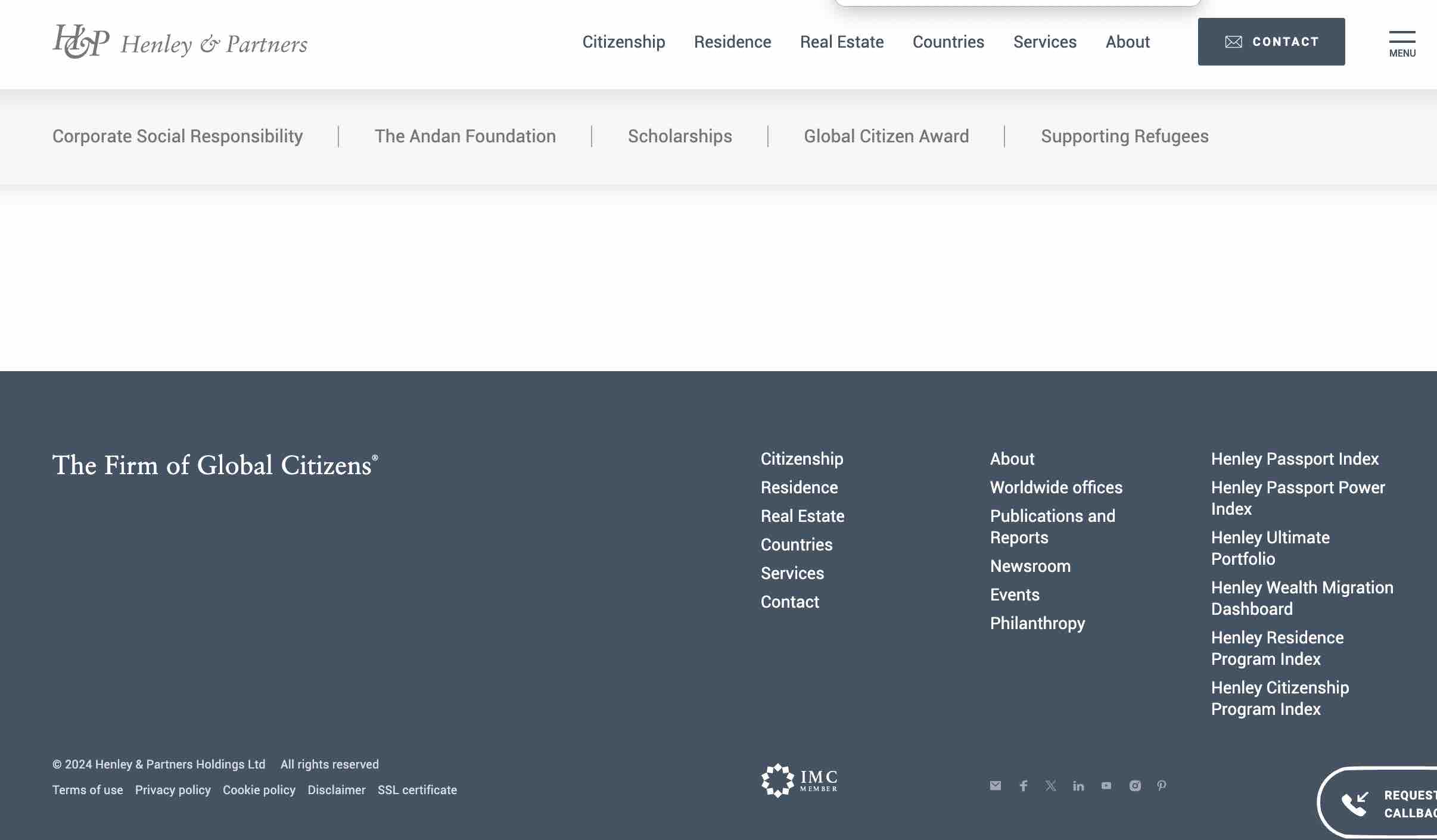Open the hamburger MENU icon
This screenshot has height=840, width=1437.
tap(1402, 44)
